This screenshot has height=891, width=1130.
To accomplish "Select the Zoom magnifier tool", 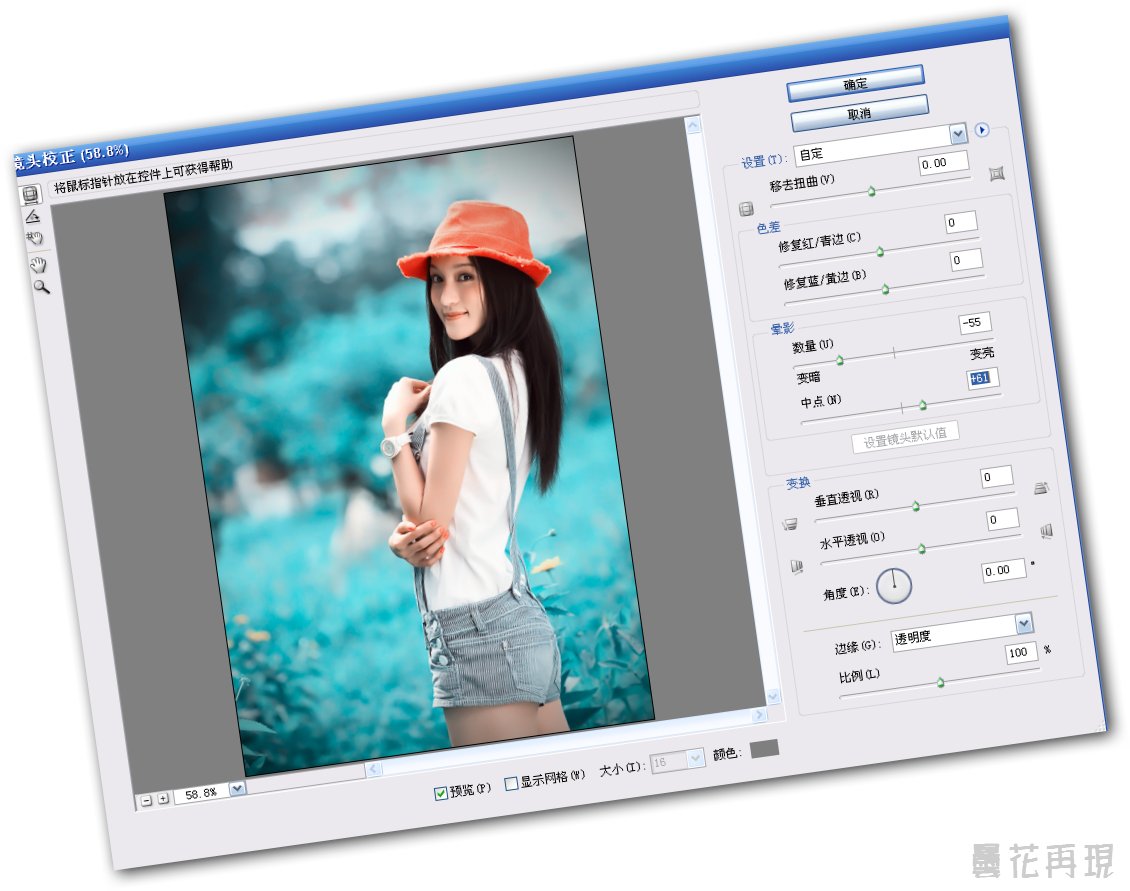I will point(41,287).
